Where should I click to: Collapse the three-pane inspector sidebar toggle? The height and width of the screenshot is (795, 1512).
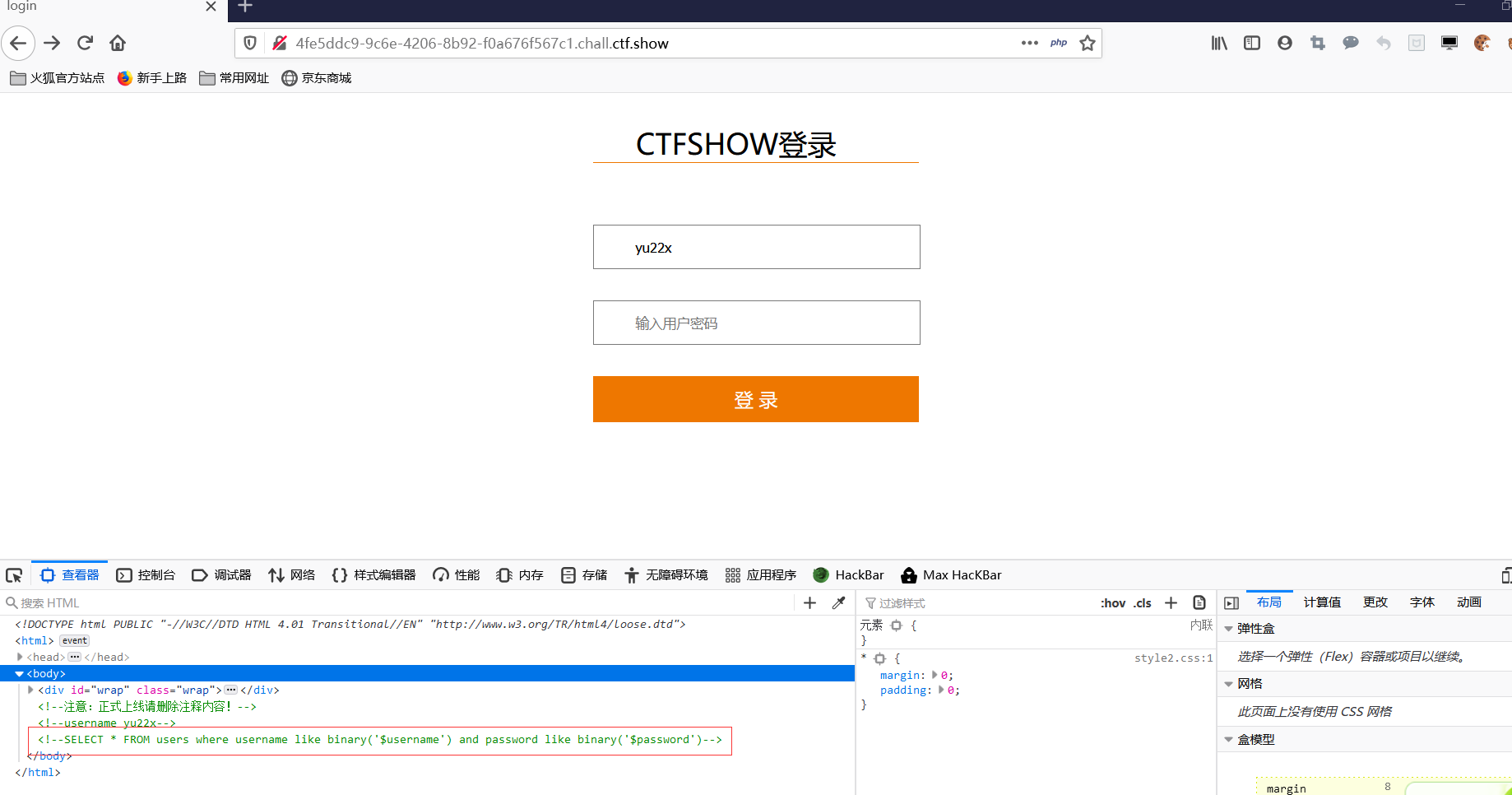[1231, 603]
